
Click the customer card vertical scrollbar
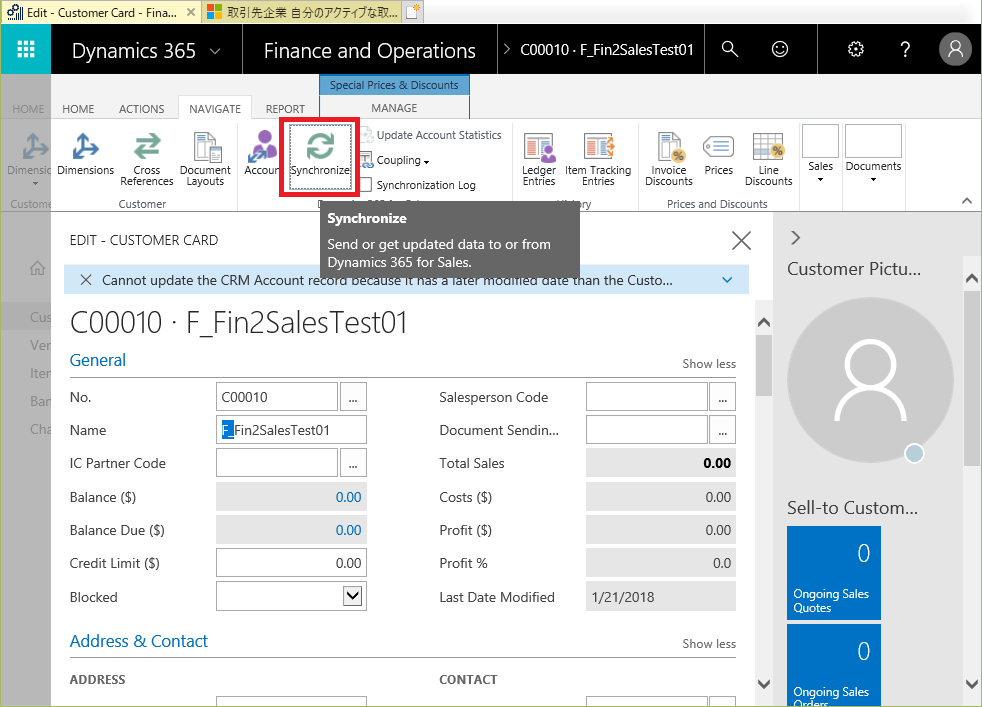(763, 366)
